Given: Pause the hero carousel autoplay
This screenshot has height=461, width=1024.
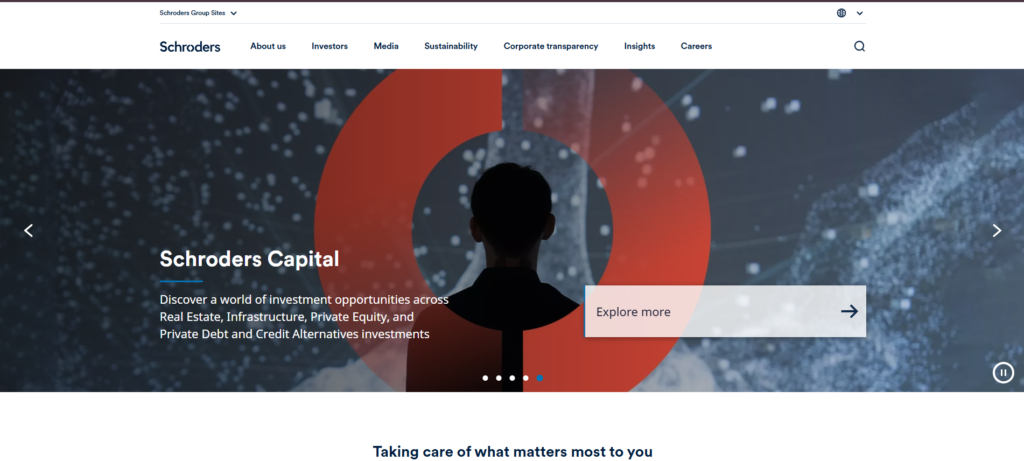Looking at the screenshot, I should [x=1003, y=373].
